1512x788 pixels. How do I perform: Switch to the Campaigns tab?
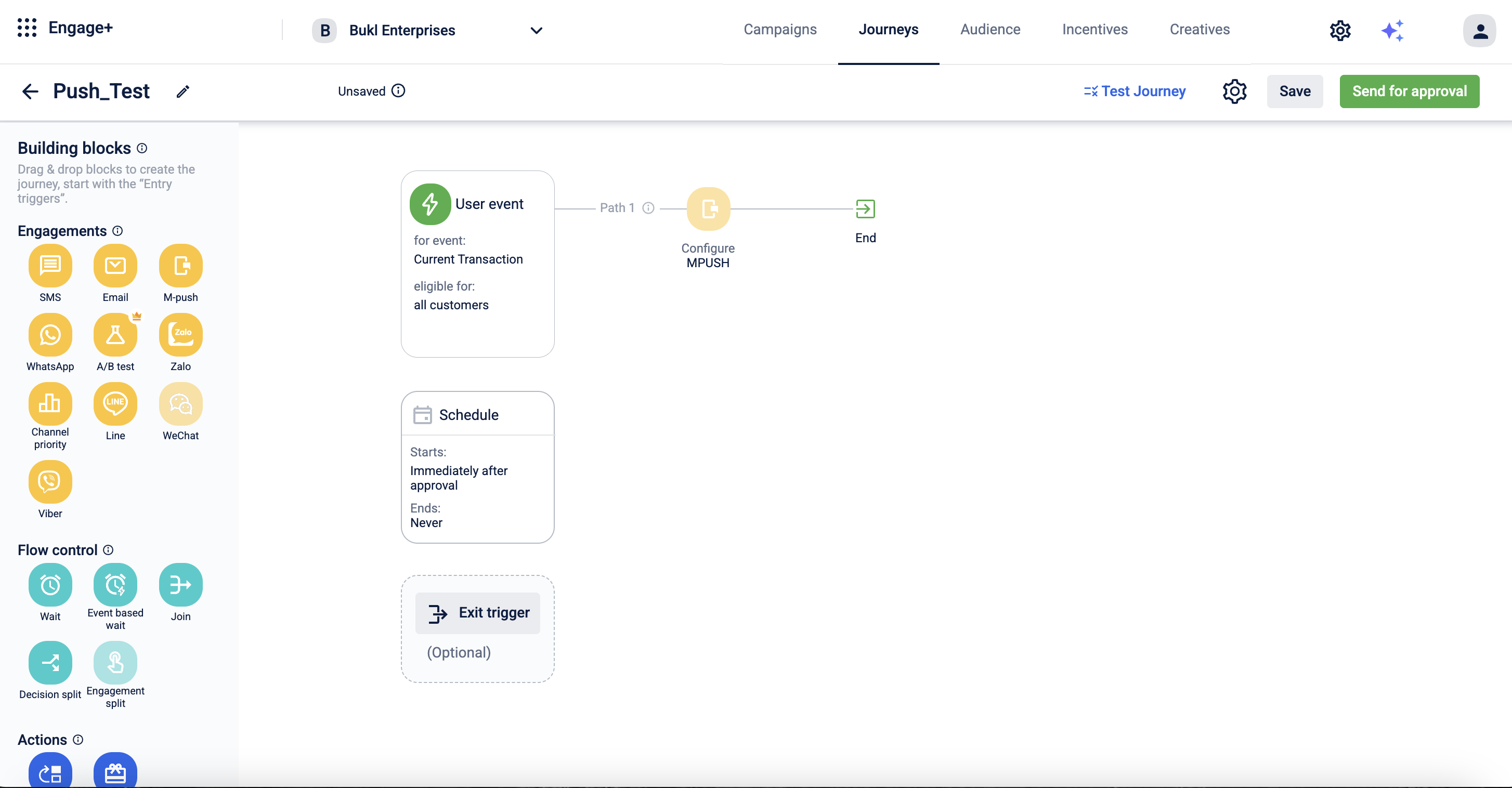(779, 29)
